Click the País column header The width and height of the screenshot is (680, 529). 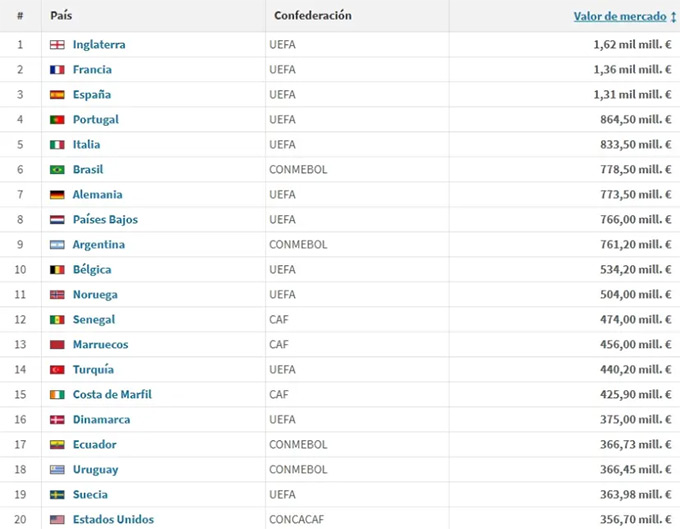click(62, 17)
